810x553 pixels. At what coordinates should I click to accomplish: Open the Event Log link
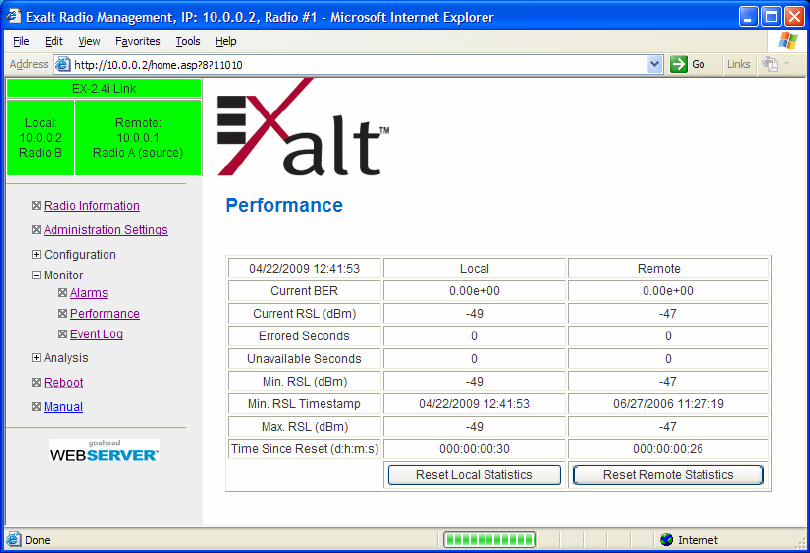97,334
